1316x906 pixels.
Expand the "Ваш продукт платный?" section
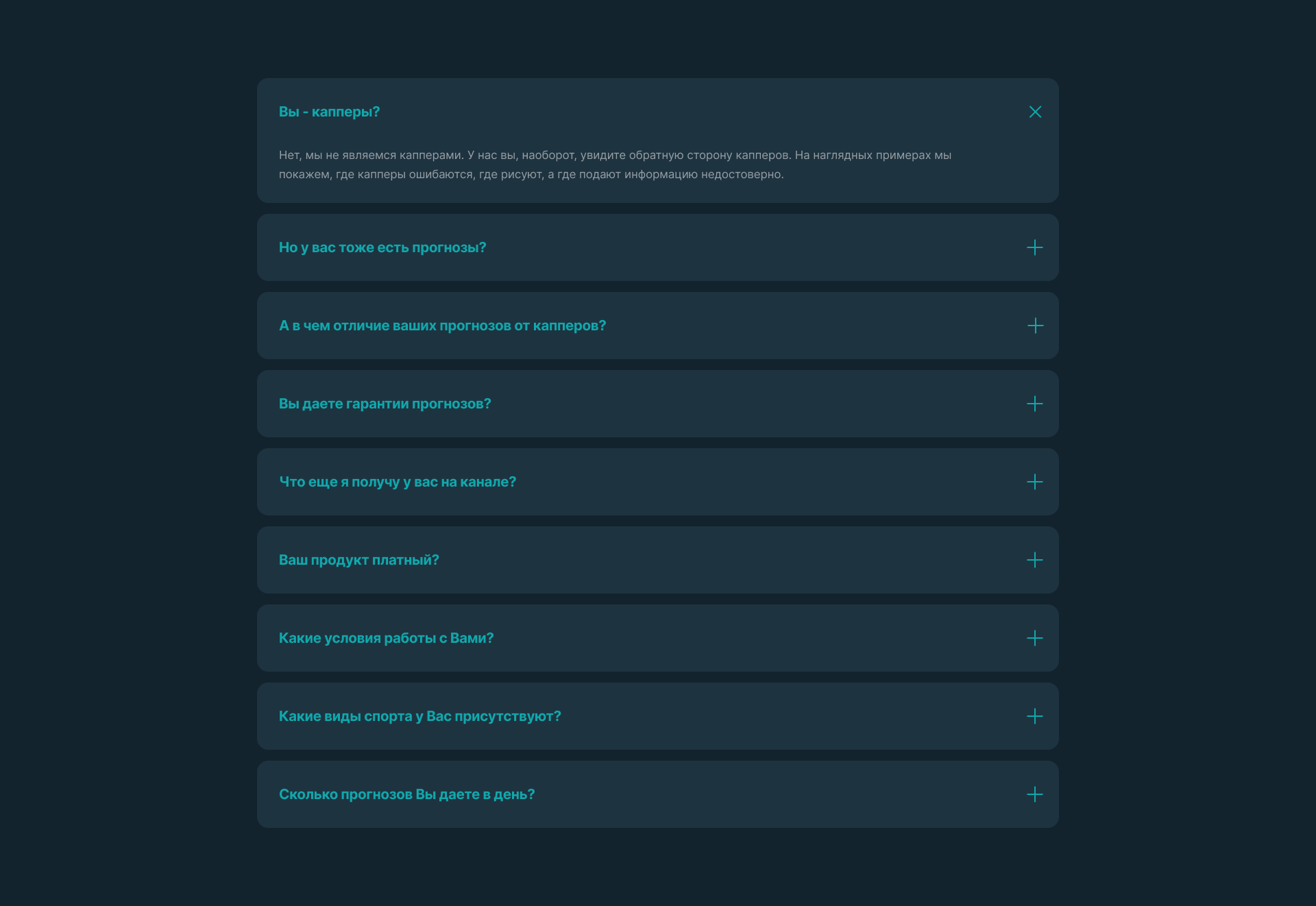click(359, 560)
